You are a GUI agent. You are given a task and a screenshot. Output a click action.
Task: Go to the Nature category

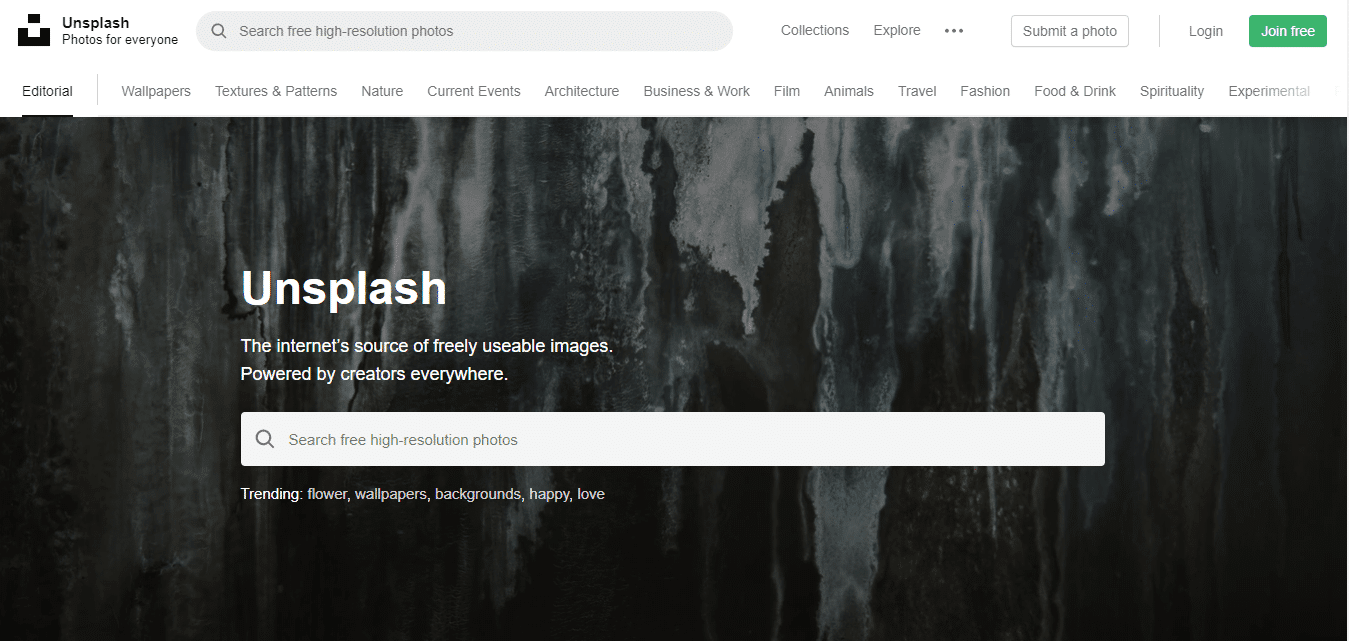pyautogui.click(x=382, y=91)
